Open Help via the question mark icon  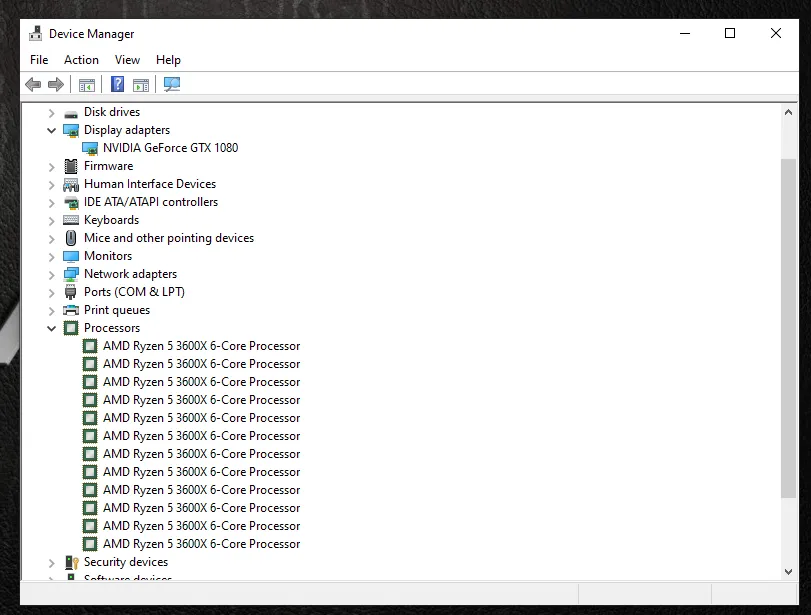tap(117, 84)
